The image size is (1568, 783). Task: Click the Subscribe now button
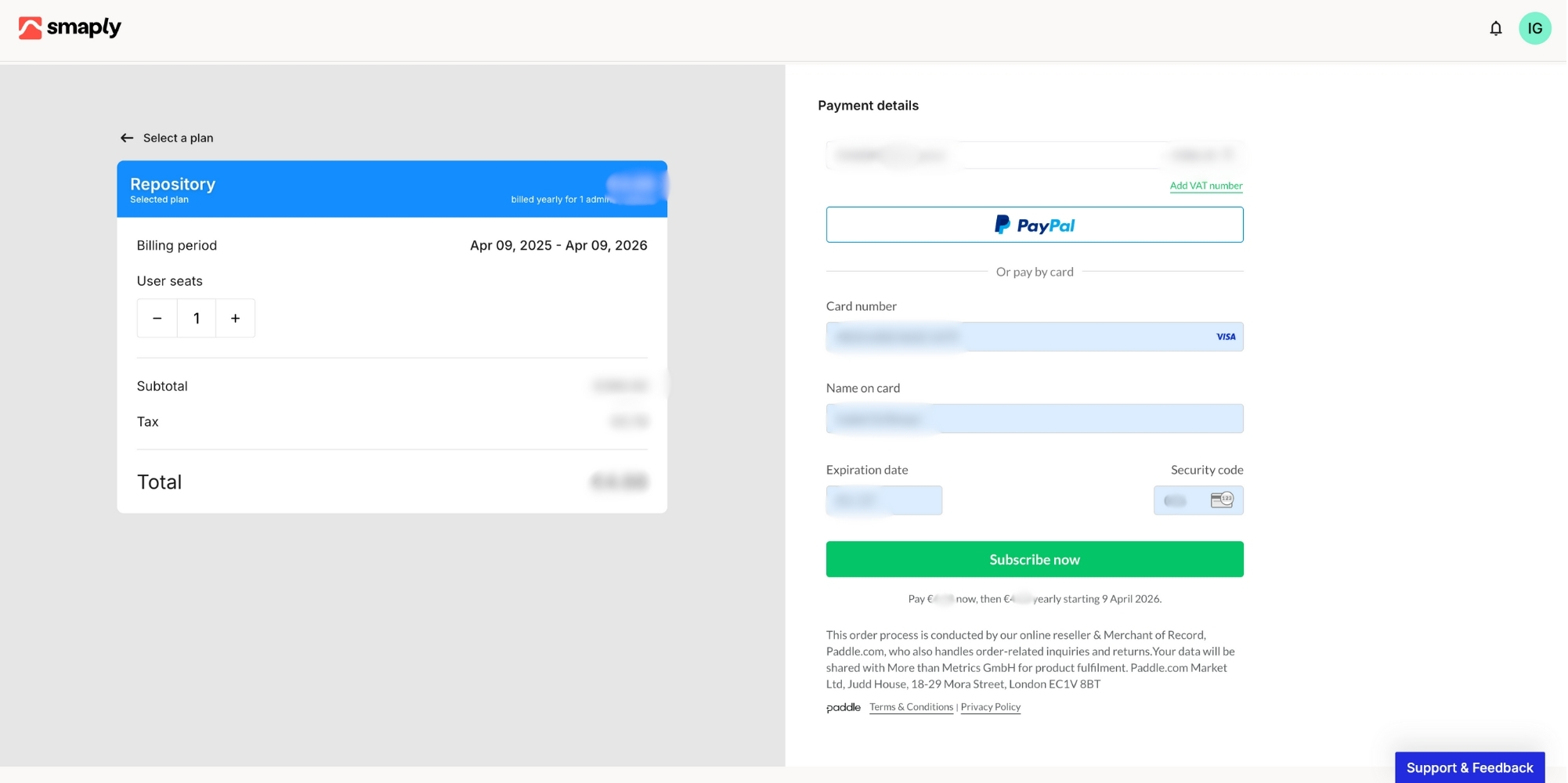pos(1034,560)
